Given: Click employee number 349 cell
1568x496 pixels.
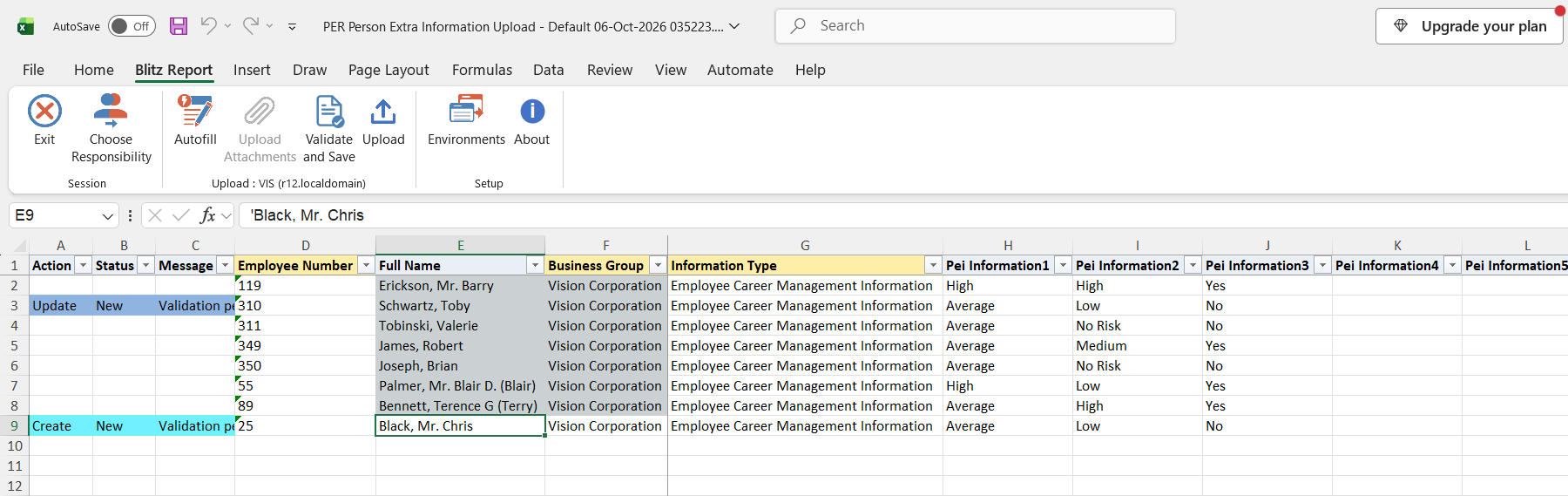Looking at the screenshot, I should (x=305, y=346).
